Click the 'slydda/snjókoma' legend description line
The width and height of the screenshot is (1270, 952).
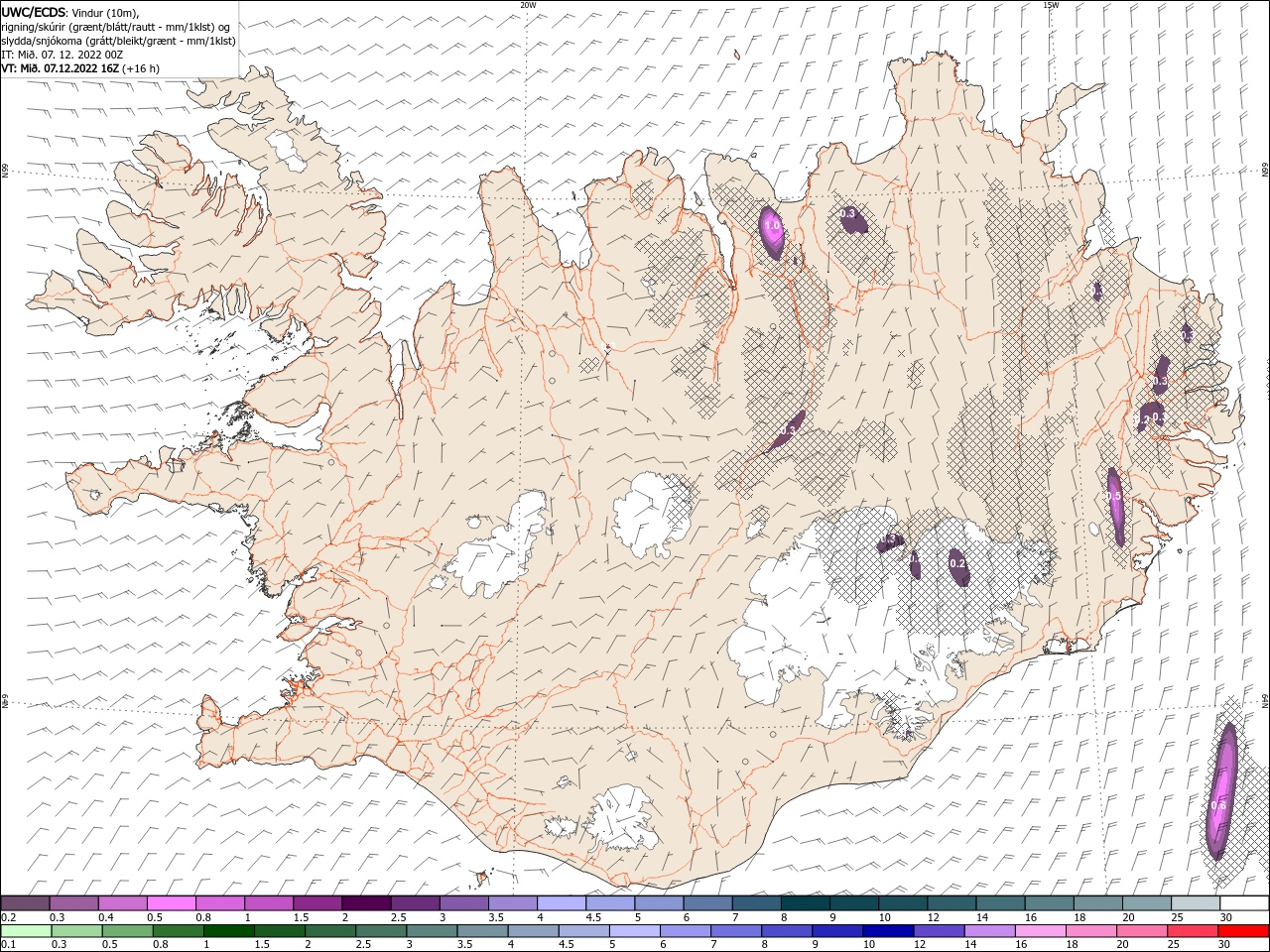(119, 41)
